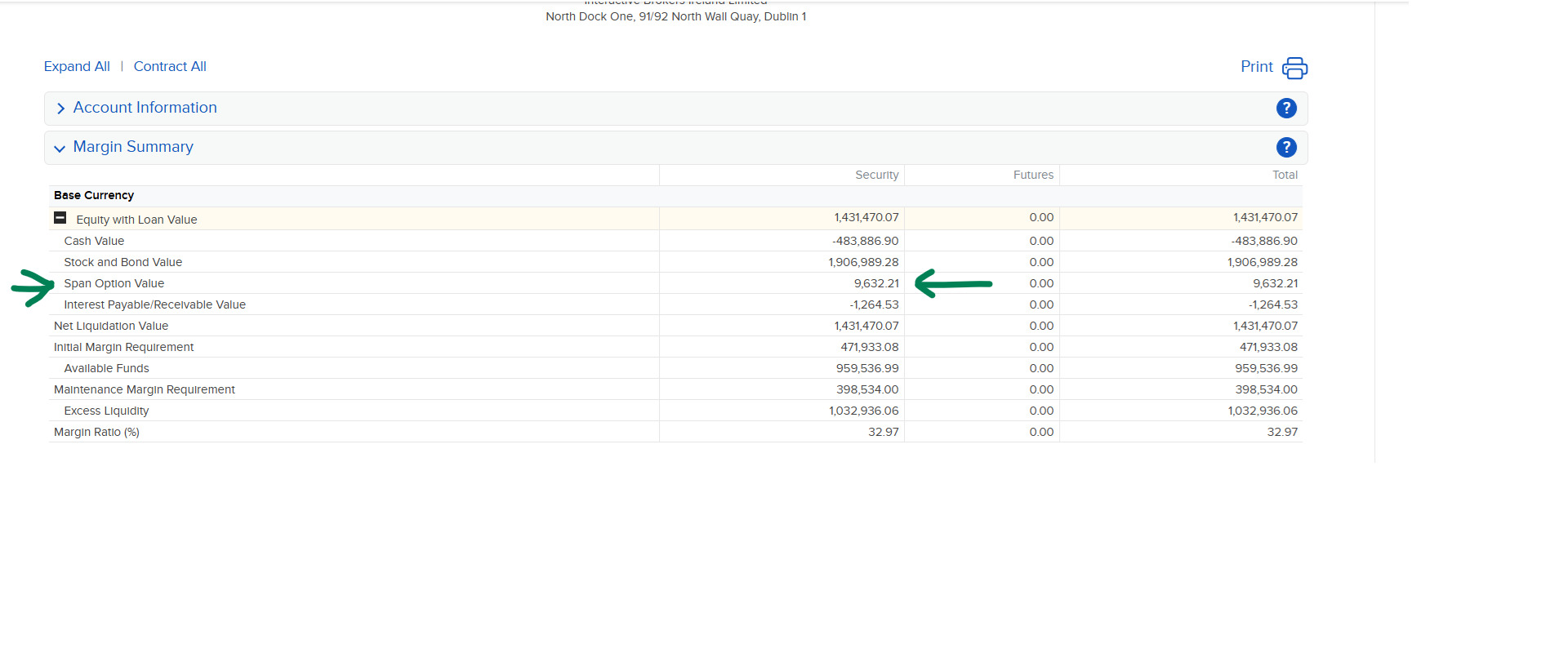The image size is (1568, 671).
Task: Click the Expand All link
Action: click(77, 66)
